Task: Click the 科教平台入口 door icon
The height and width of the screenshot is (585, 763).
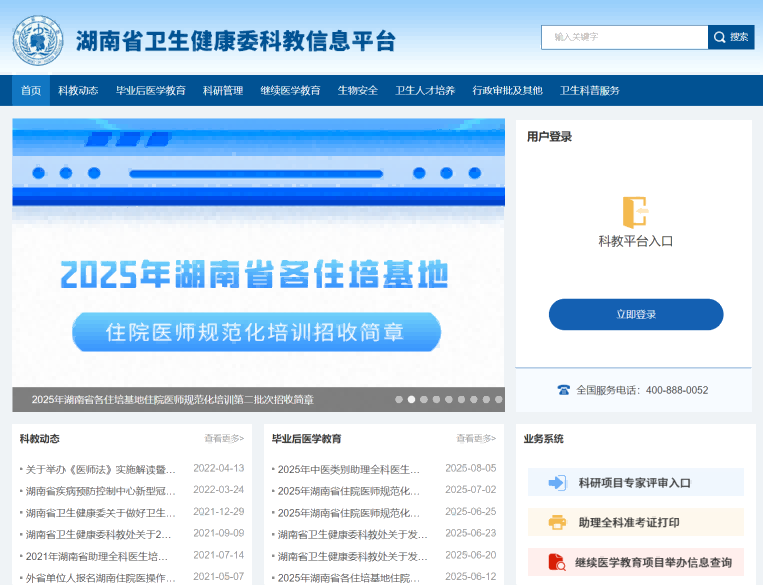Action: 635,211
